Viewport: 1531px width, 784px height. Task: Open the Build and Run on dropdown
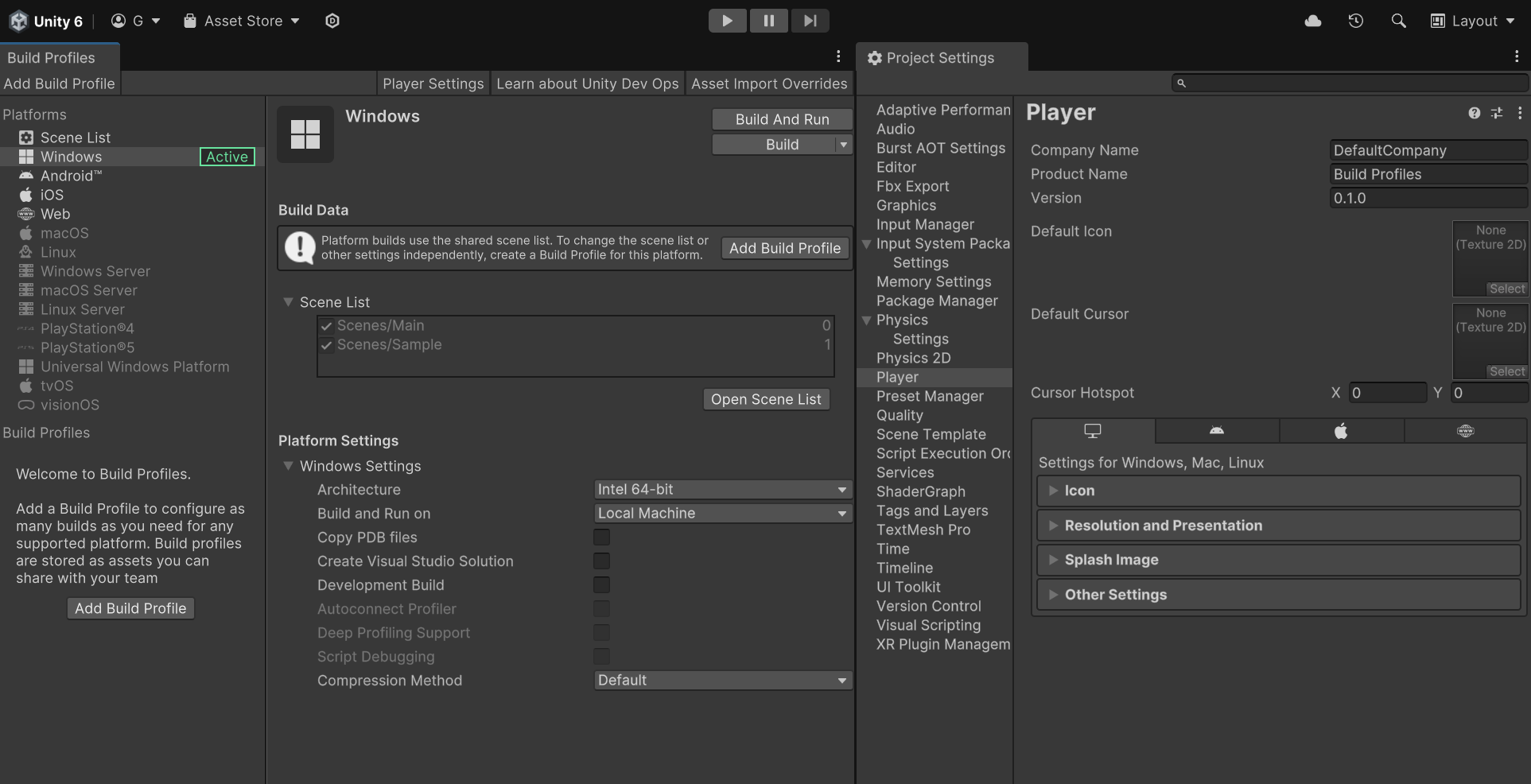[x=723, y=514]
